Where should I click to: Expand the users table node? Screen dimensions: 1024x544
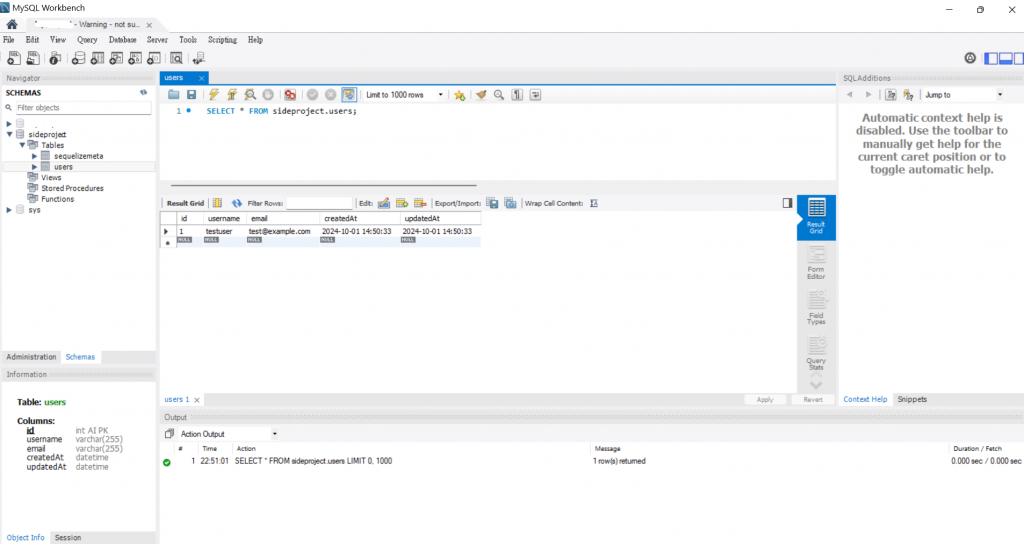click(35, 167)
